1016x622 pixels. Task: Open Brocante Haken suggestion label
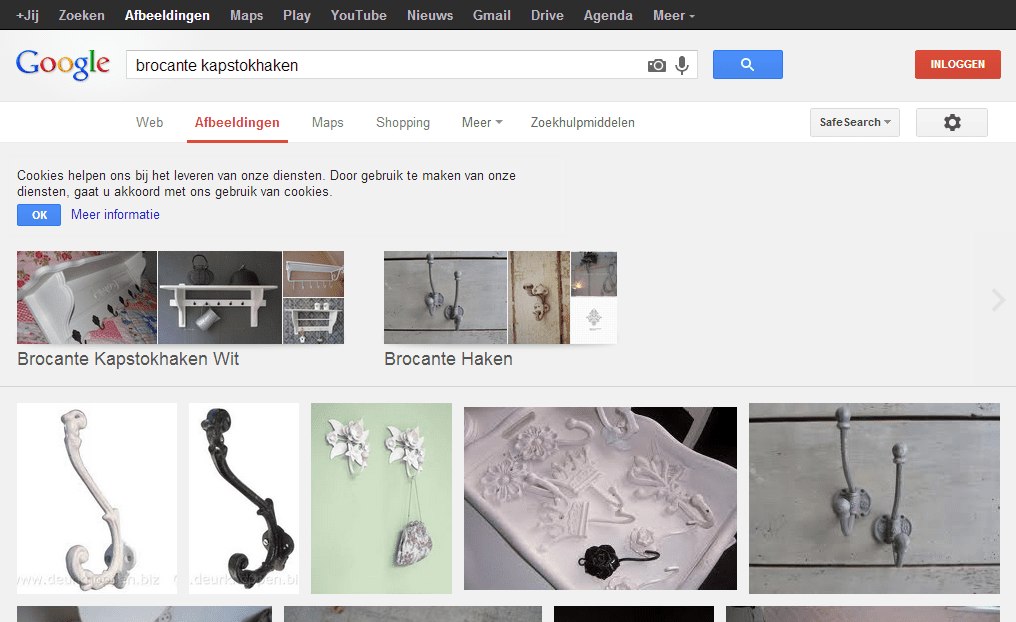(x=448, y=359)
